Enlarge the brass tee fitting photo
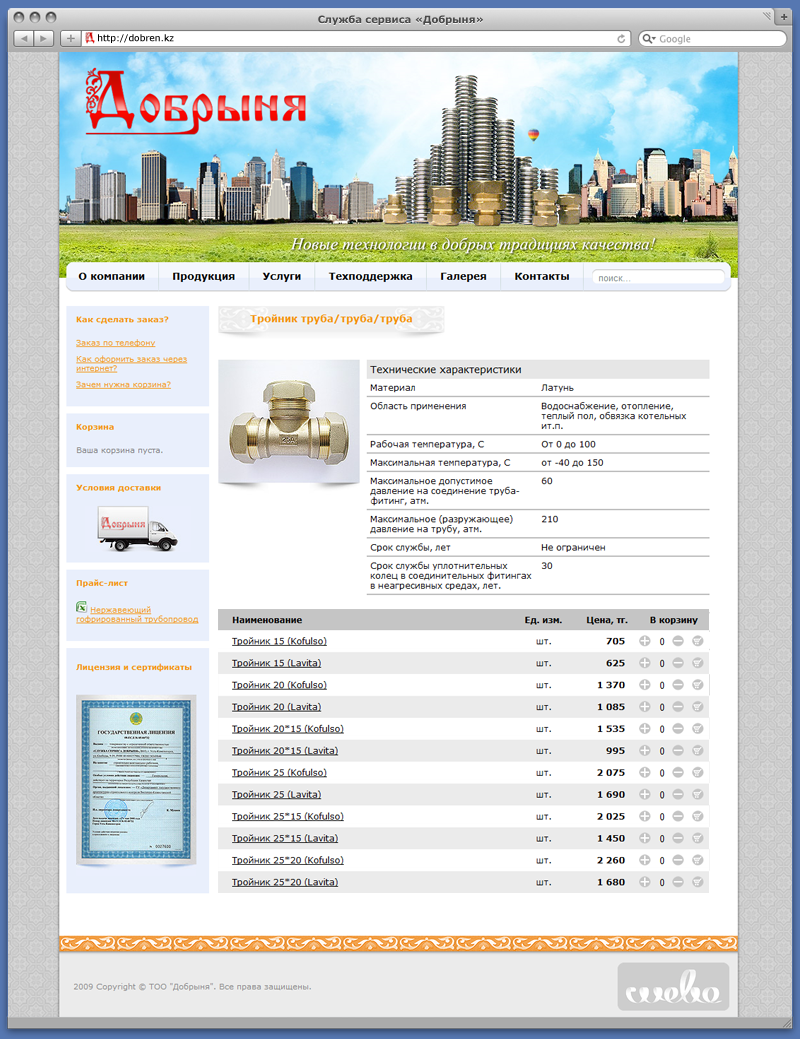The image size is (800, 1039). point(289,422)
